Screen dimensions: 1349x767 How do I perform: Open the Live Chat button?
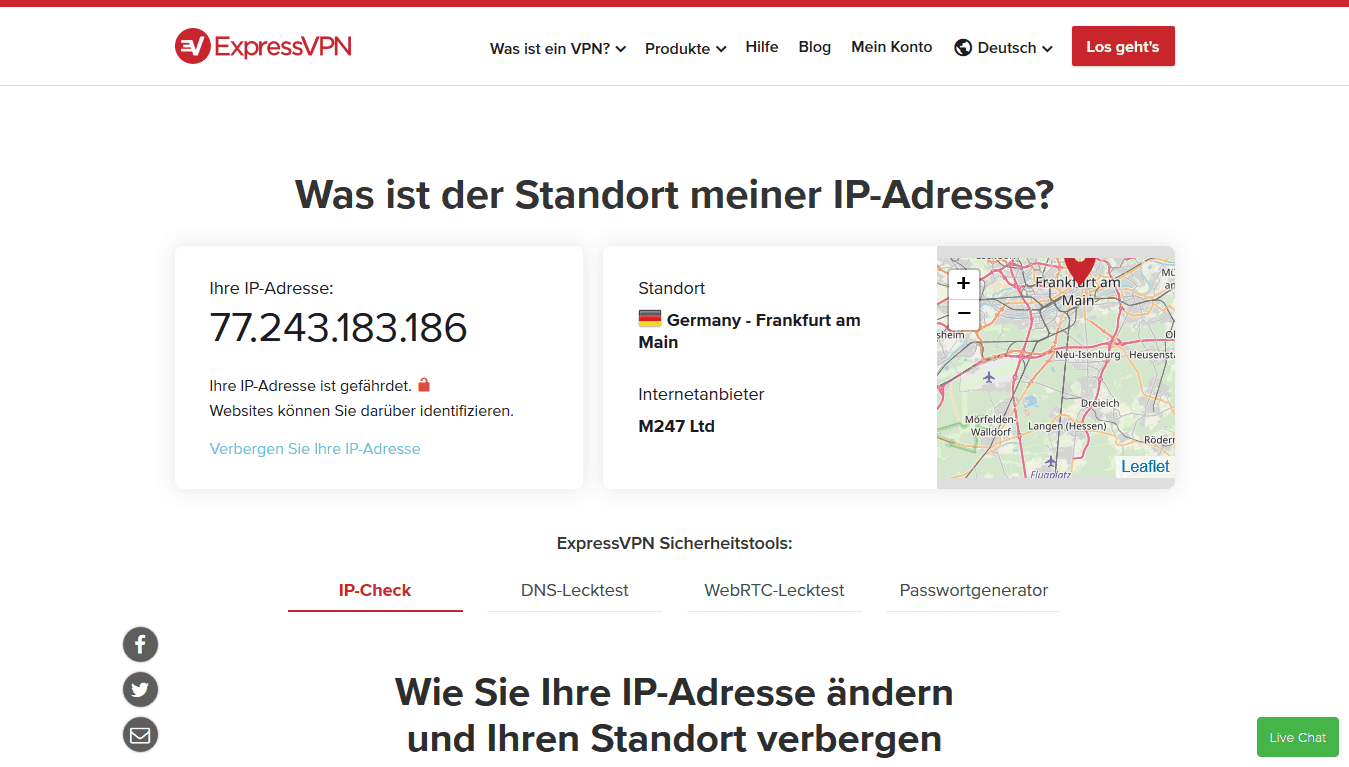tap(1298, 737)
